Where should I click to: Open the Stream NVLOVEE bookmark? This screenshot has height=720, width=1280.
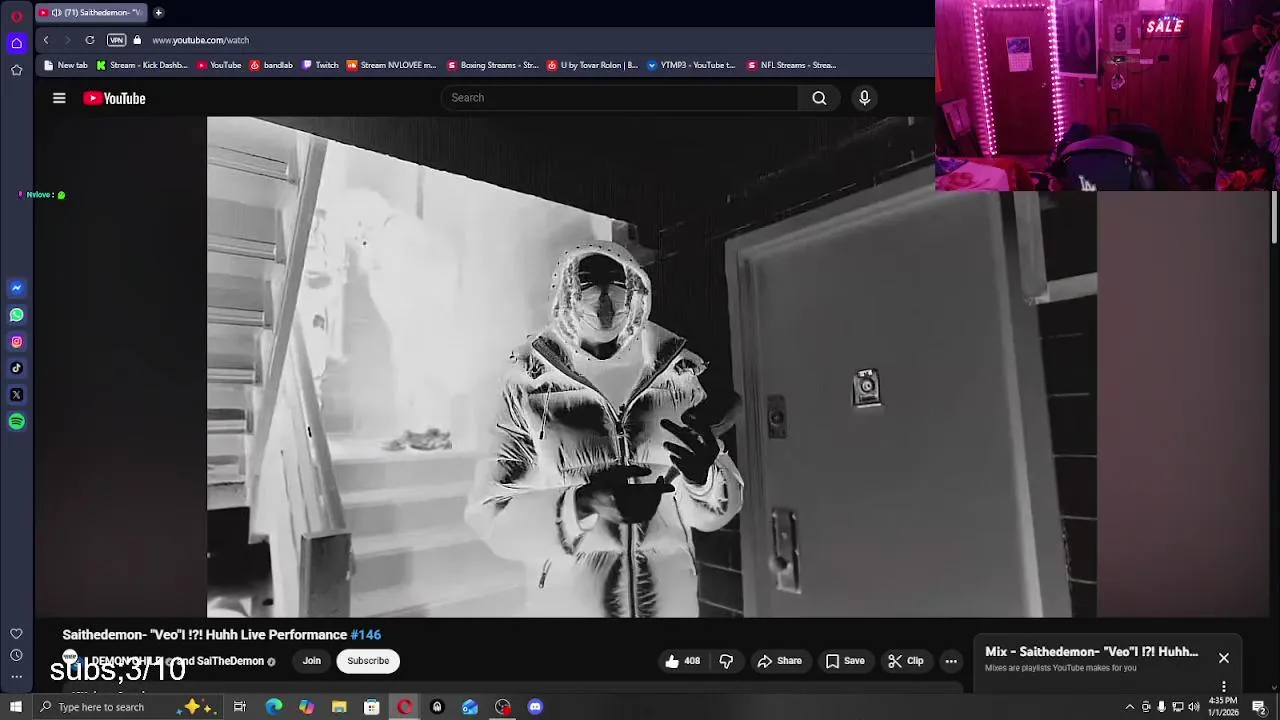(x=392, y=65)
